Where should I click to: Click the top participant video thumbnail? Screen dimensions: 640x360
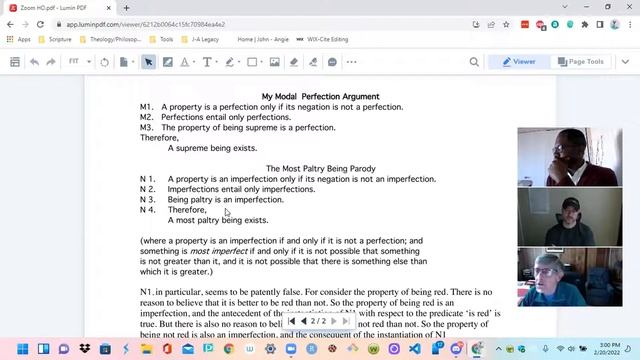(570, 157)
